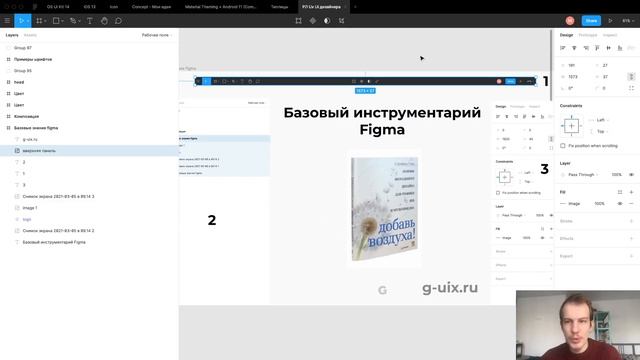This screenshot has width=640, height=360.
Task: Add a stroke with Stroke plus button
Action: [x=631, y=221]
